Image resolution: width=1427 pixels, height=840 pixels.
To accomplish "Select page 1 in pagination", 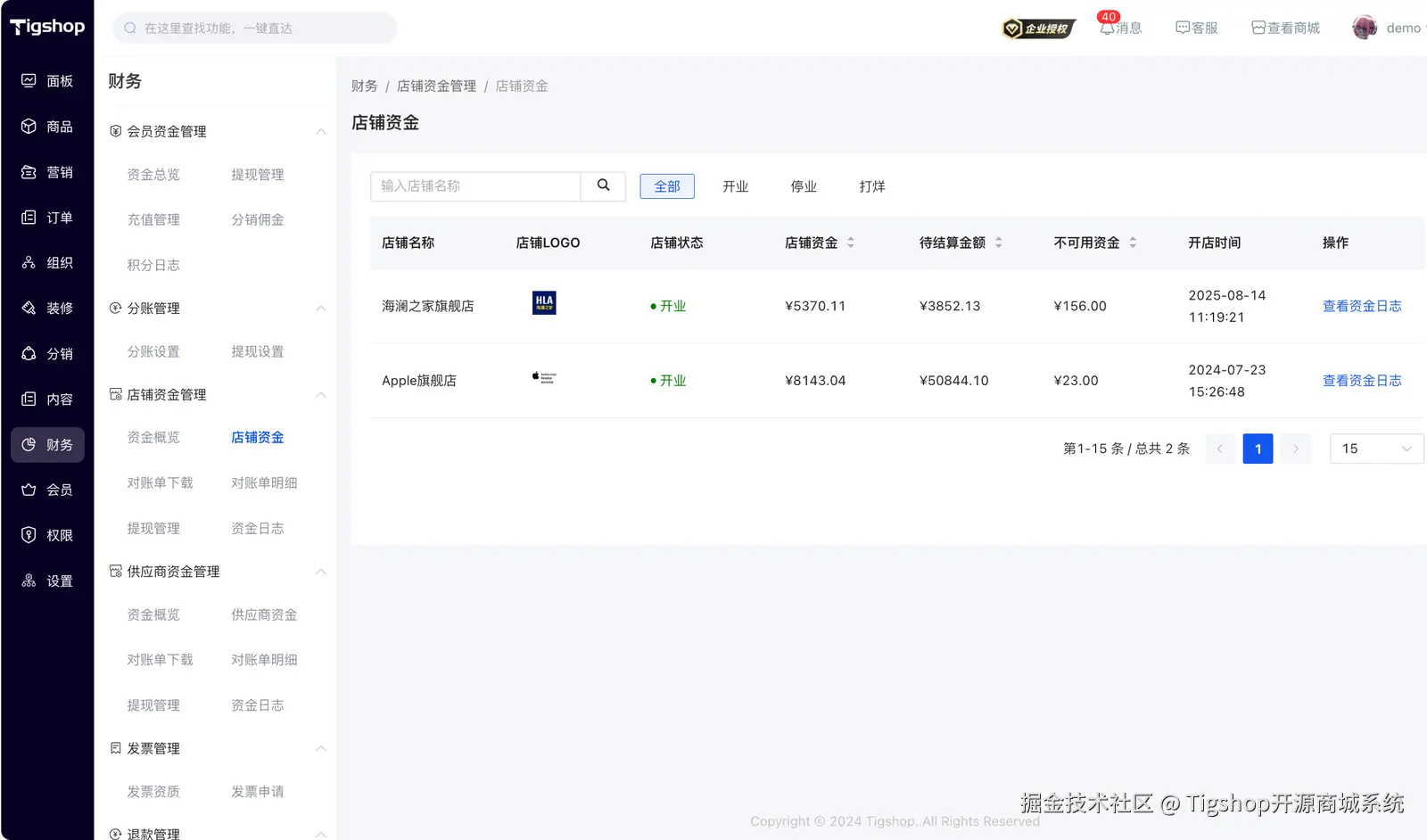I will pos(1258,449).
